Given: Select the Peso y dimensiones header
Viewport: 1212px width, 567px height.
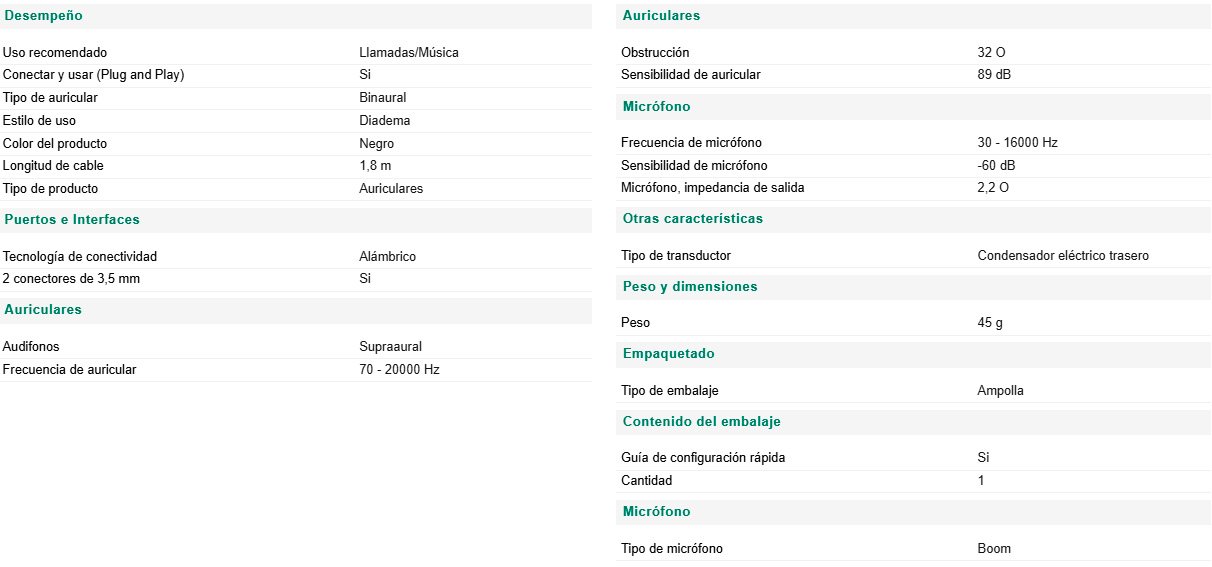Looking at the screenshot, I should (x=690, y=286).
